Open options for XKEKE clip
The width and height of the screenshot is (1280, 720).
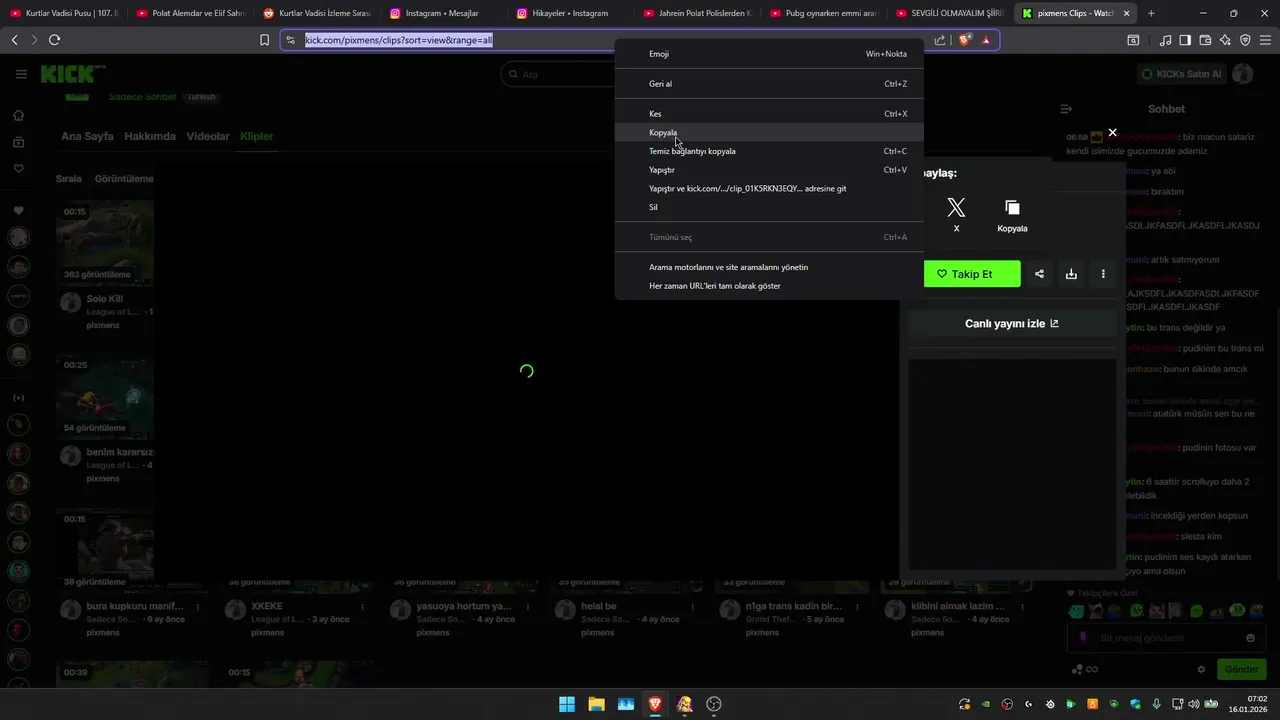pyautogui.click(x=363, y=607)
